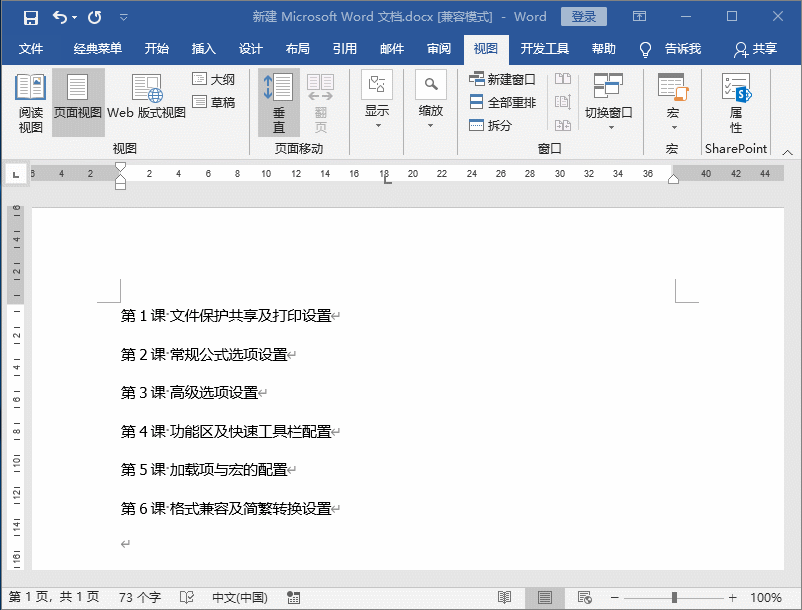Open the 经典菜单 tab
The height and width of the screenshot is (610, 802).
(97, 49)
